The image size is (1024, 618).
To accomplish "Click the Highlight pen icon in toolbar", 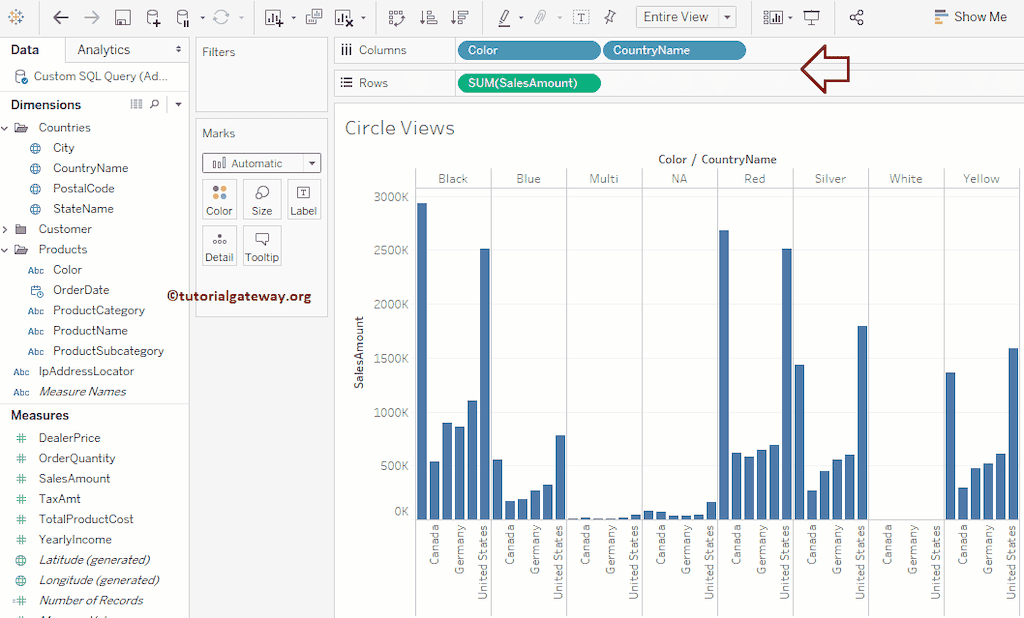I will 505,16.
